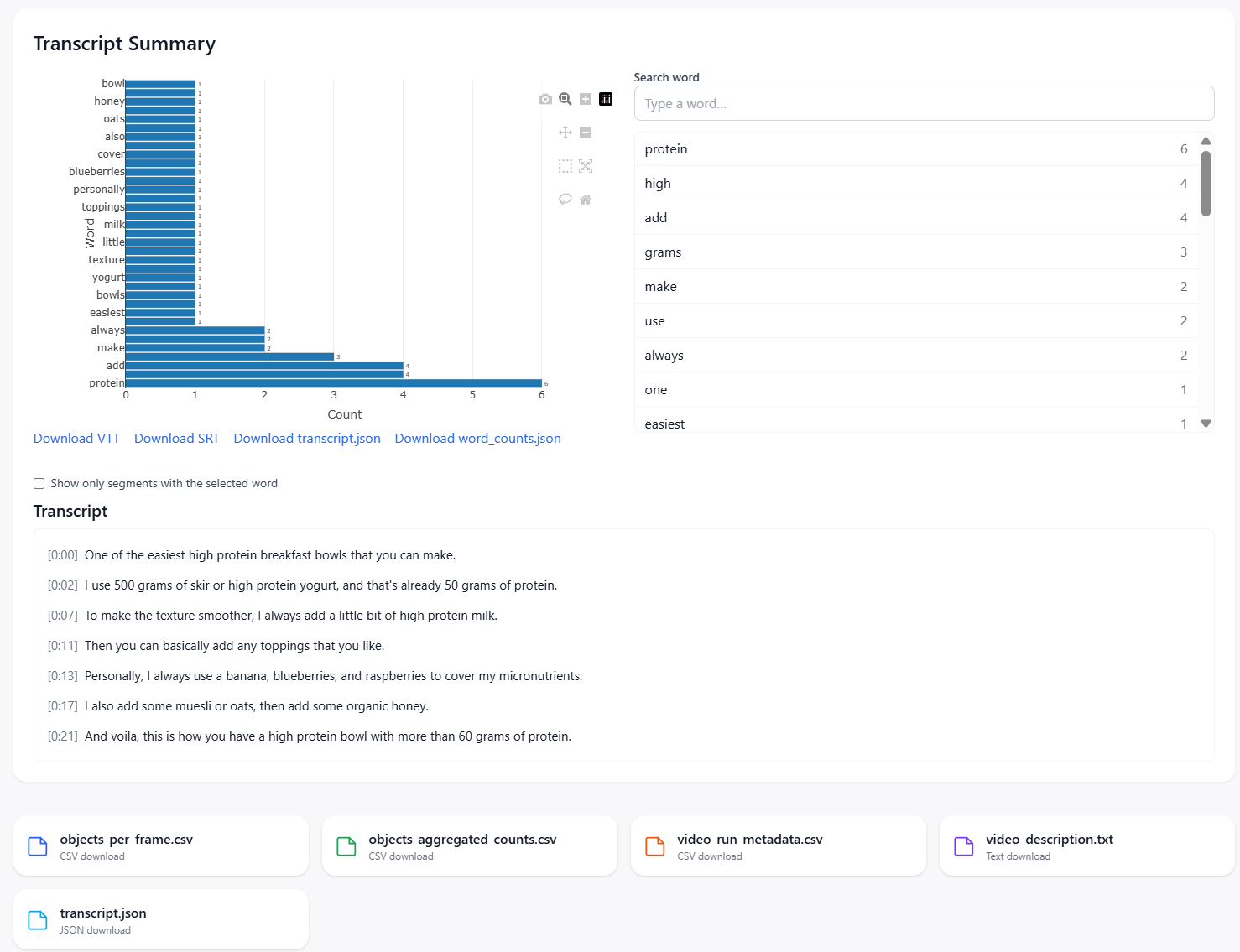Activate the pan arrows tool
The height and width of the screenshot is (952, 1240).
click(565, 133)
